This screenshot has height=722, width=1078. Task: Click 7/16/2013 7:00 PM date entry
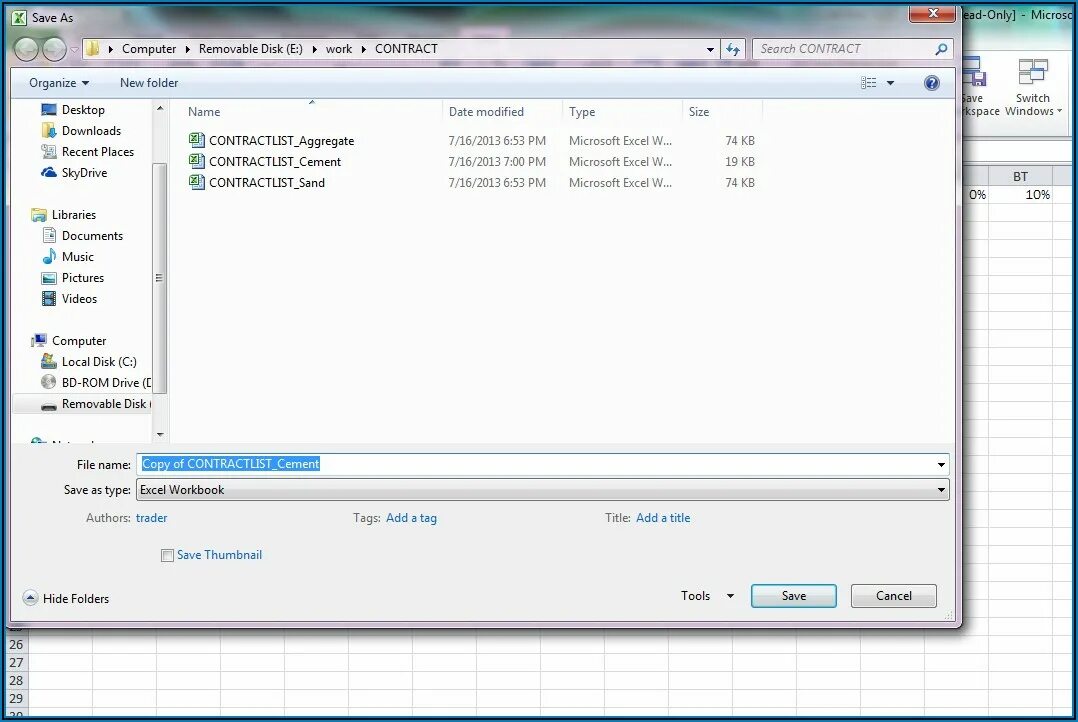[497, 162]
